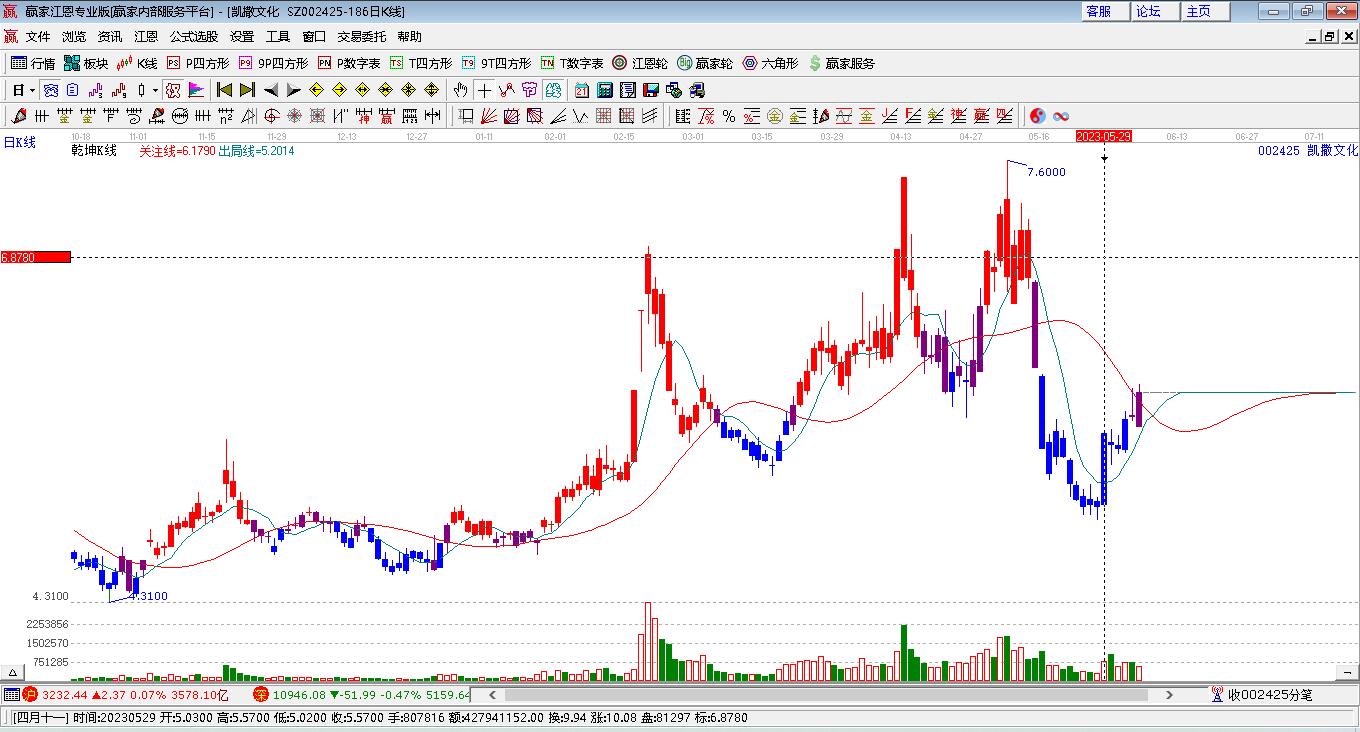Open 赢家服务 dollar-sign service
1360x732 pixels.
pos(841,63)
